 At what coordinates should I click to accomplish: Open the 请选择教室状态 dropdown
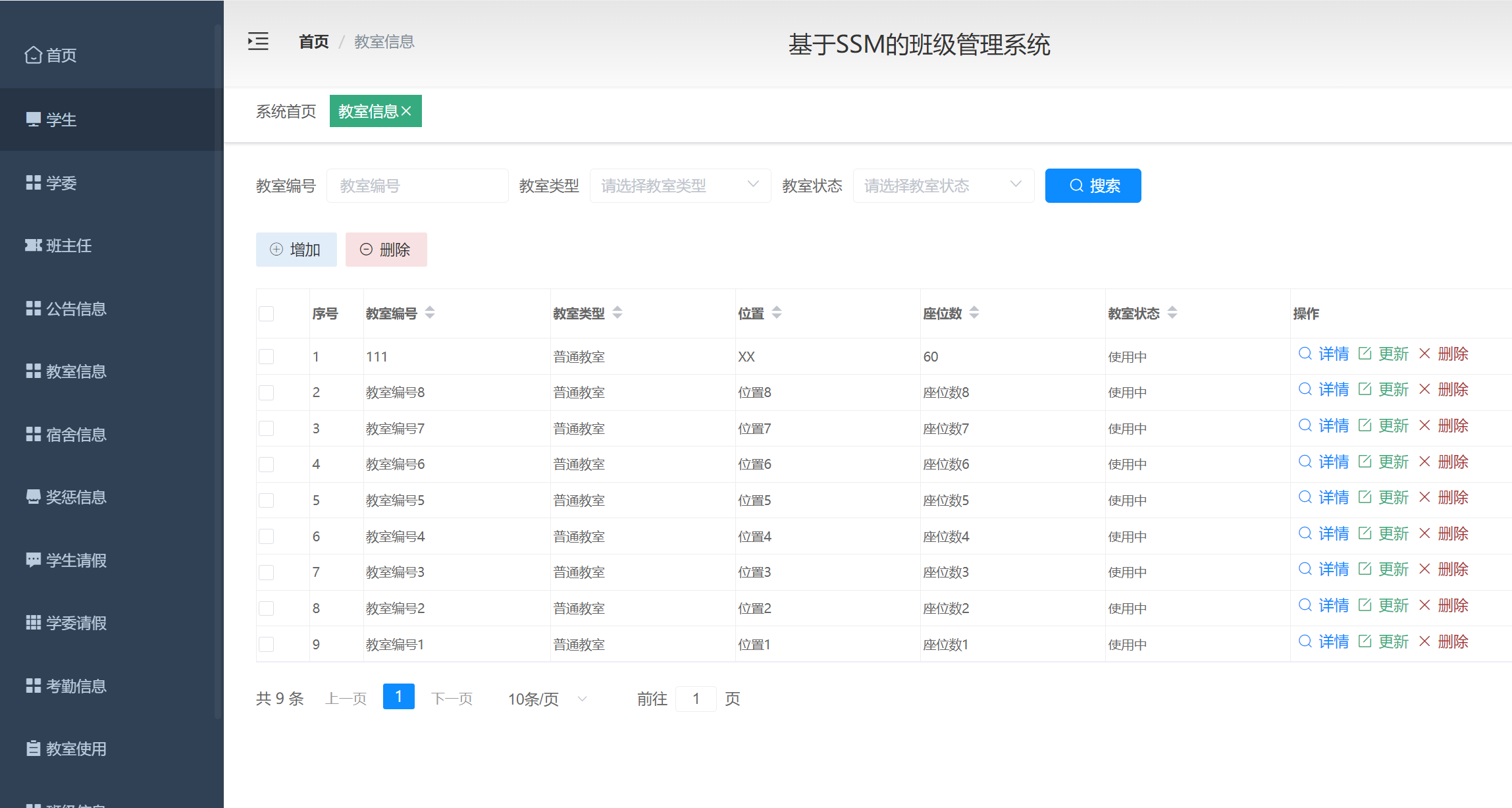click(x=943, y=186)
